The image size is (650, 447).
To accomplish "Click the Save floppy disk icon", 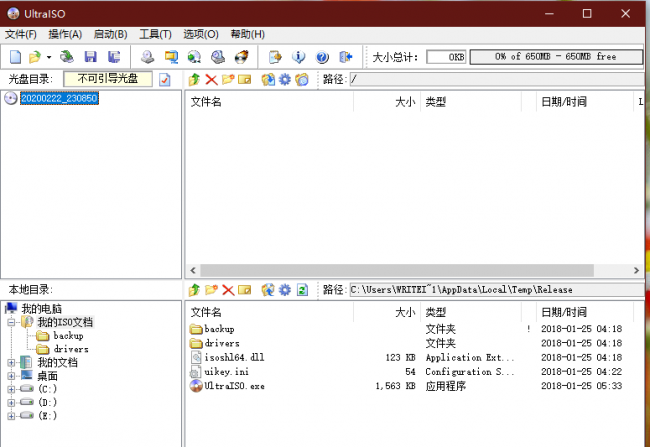I will (x=90, y=57).
